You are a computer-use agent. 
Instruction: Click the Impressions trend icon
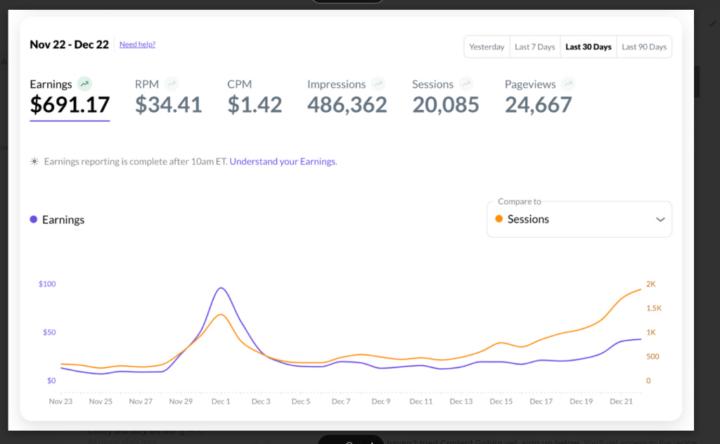pos(379,84)
